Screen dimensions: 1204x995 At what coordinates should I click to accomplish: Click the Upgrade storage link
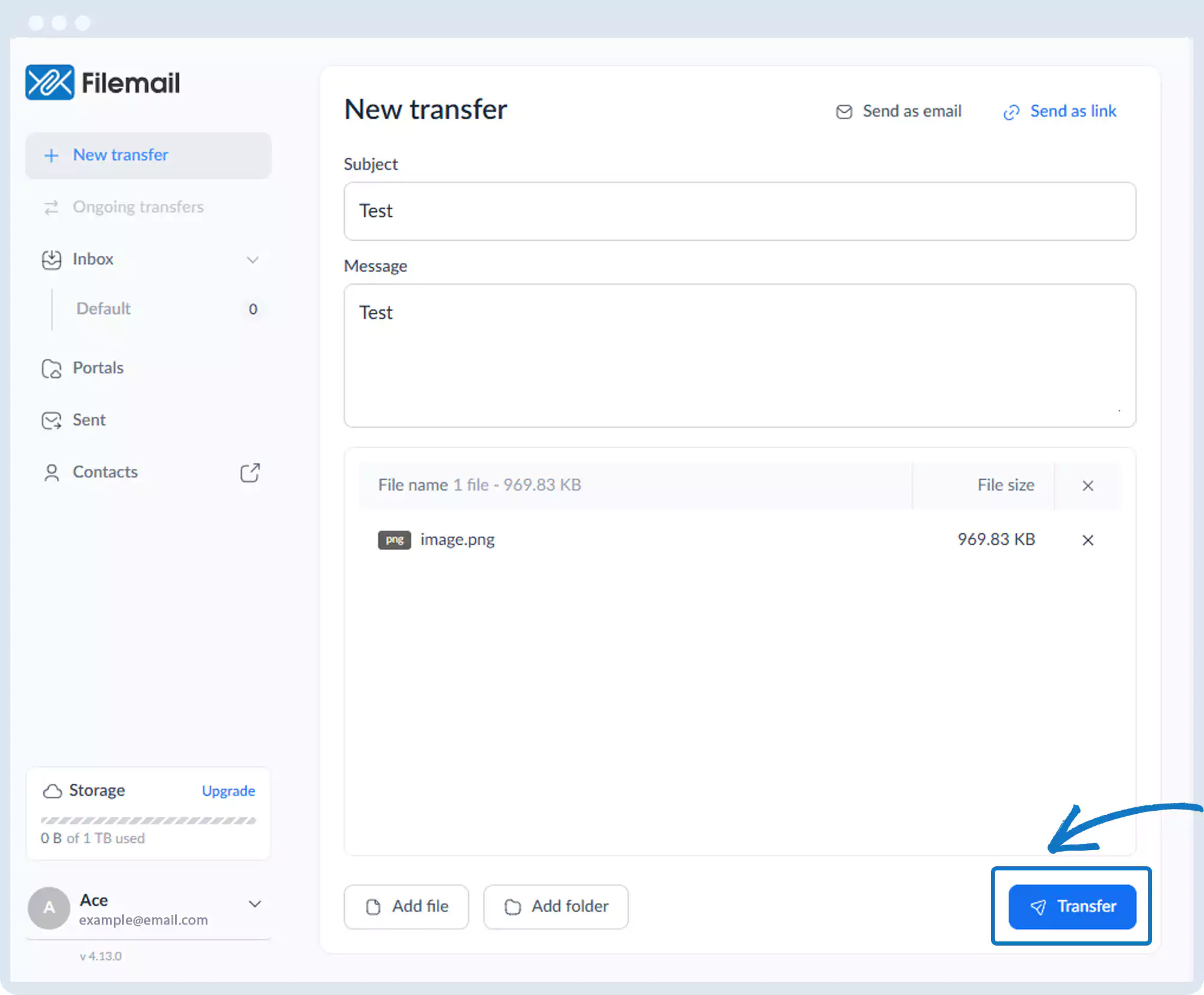click(228, 791)
